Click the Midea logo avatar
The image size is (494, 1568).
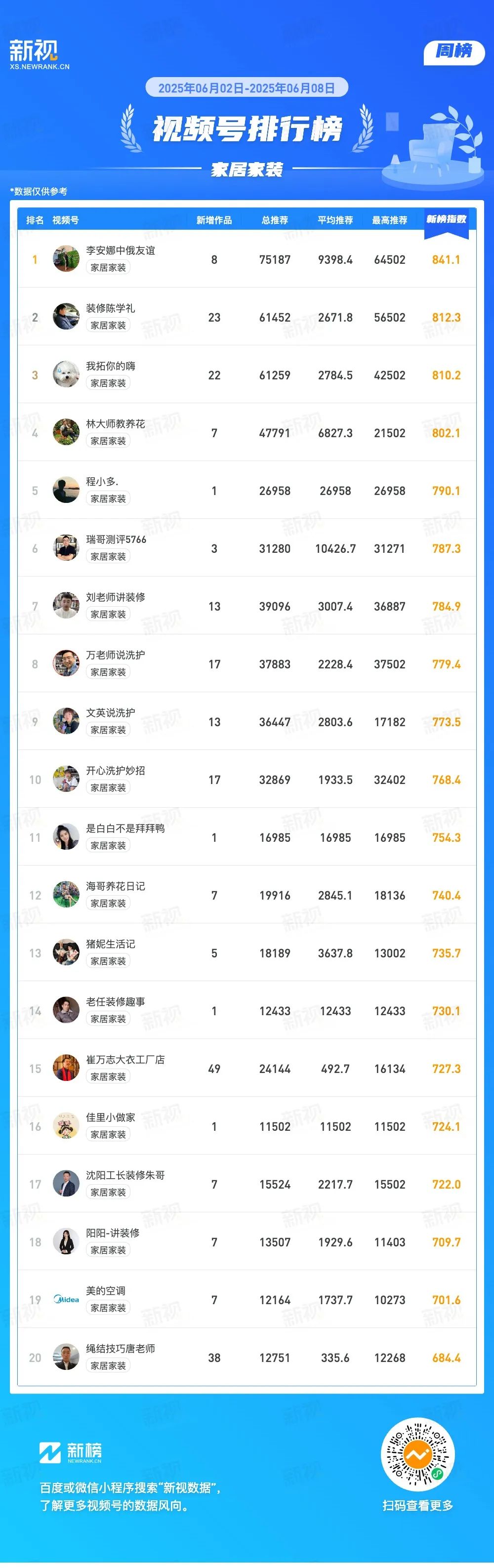66,1299
